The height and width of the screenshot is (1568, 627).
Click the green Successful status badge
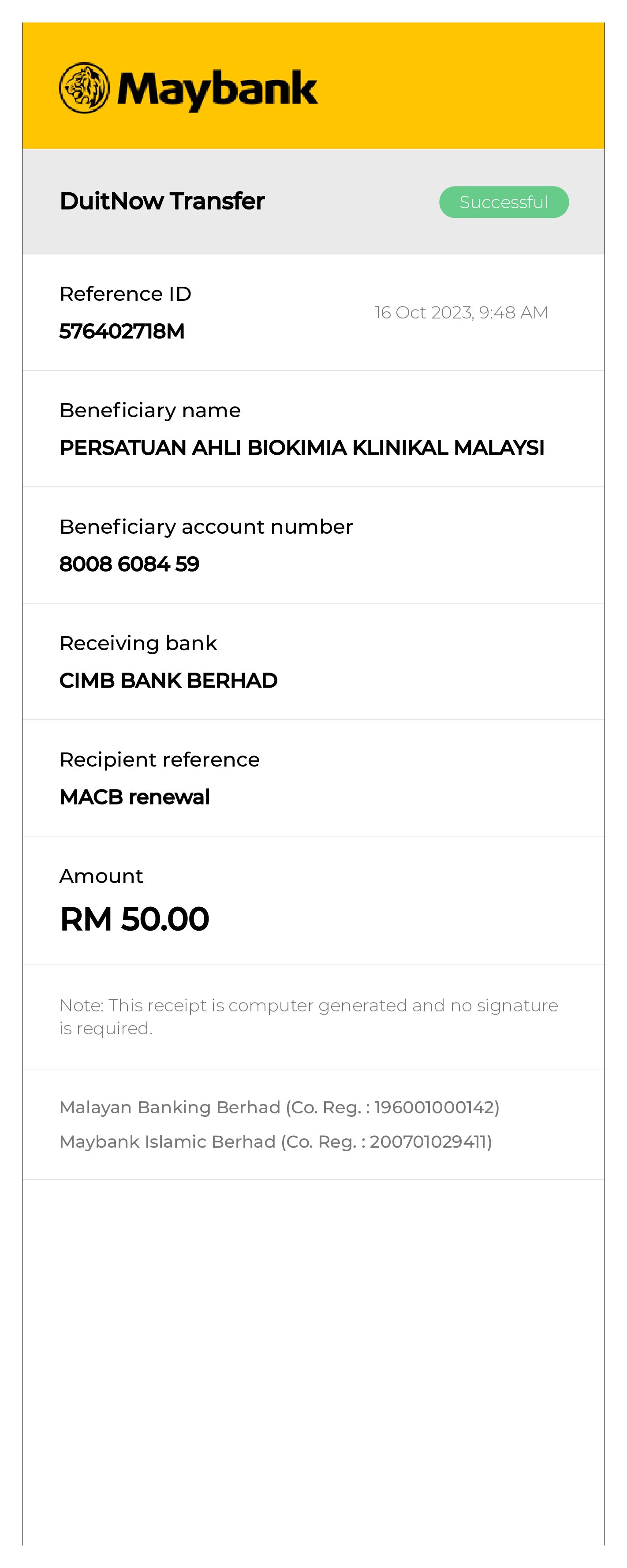(504, 202)
